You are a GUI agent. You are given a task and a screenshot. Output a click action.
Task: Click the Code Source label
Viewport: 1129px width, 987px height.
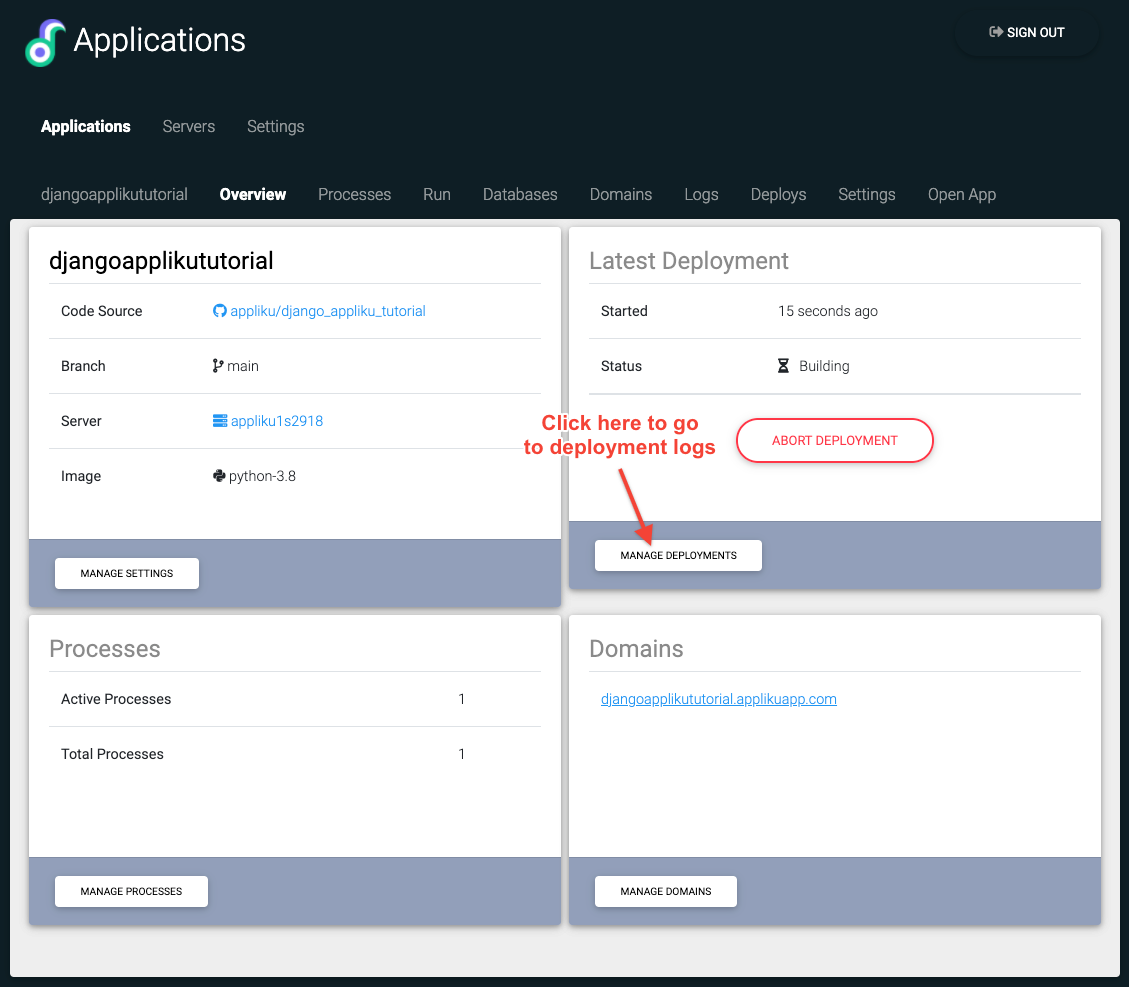point(102,311)
